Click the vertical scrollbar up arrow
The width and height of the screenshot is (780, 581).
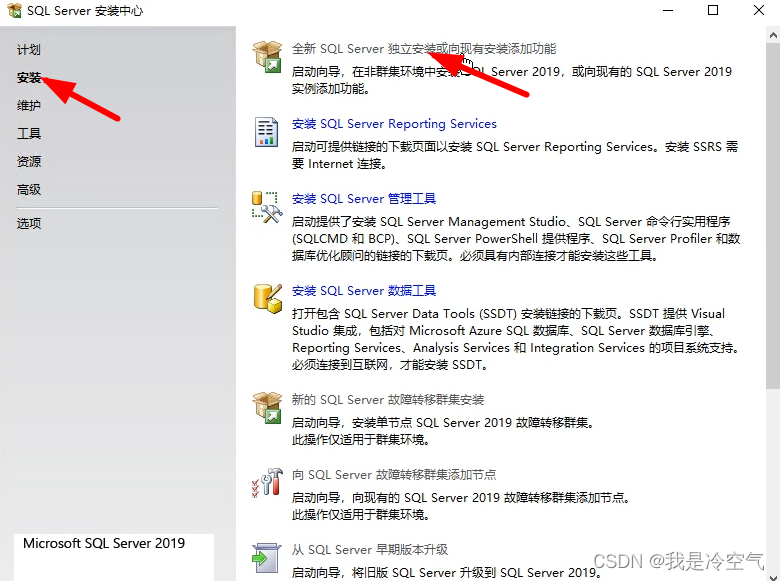click(773, 35)
